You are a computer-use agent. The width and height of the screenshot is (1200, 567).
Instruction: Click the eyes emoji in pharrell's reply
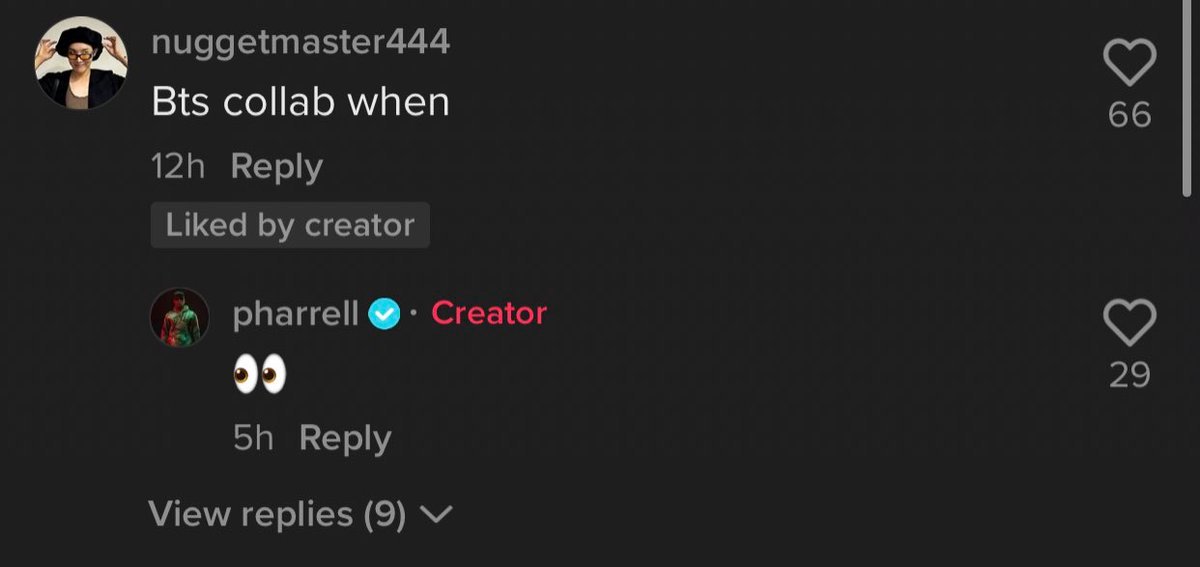point(259,374)
